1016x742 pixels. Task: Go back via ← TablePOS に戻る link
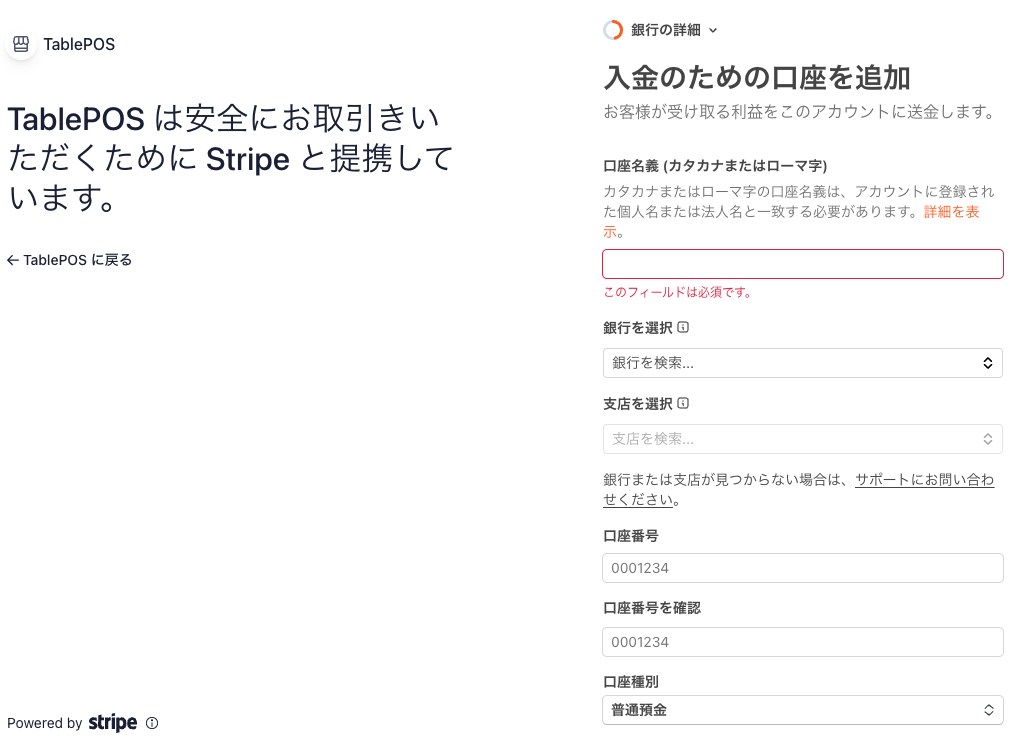(x=69, y=260)
